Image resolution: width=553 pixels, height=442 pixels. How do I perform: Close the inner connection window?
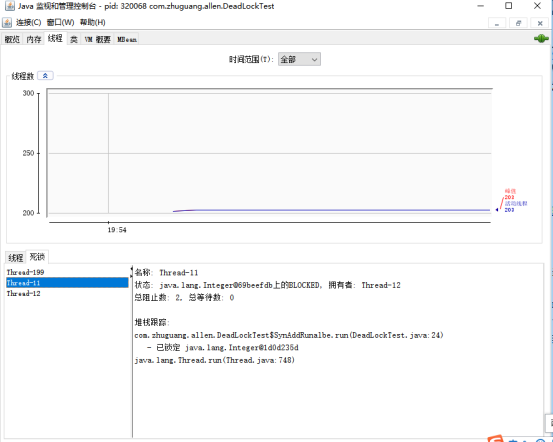[540, 23]
